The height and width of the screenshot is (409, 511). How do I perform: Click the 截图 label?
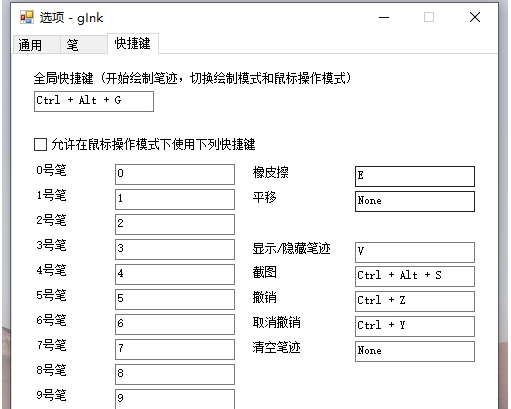[264, 272]
